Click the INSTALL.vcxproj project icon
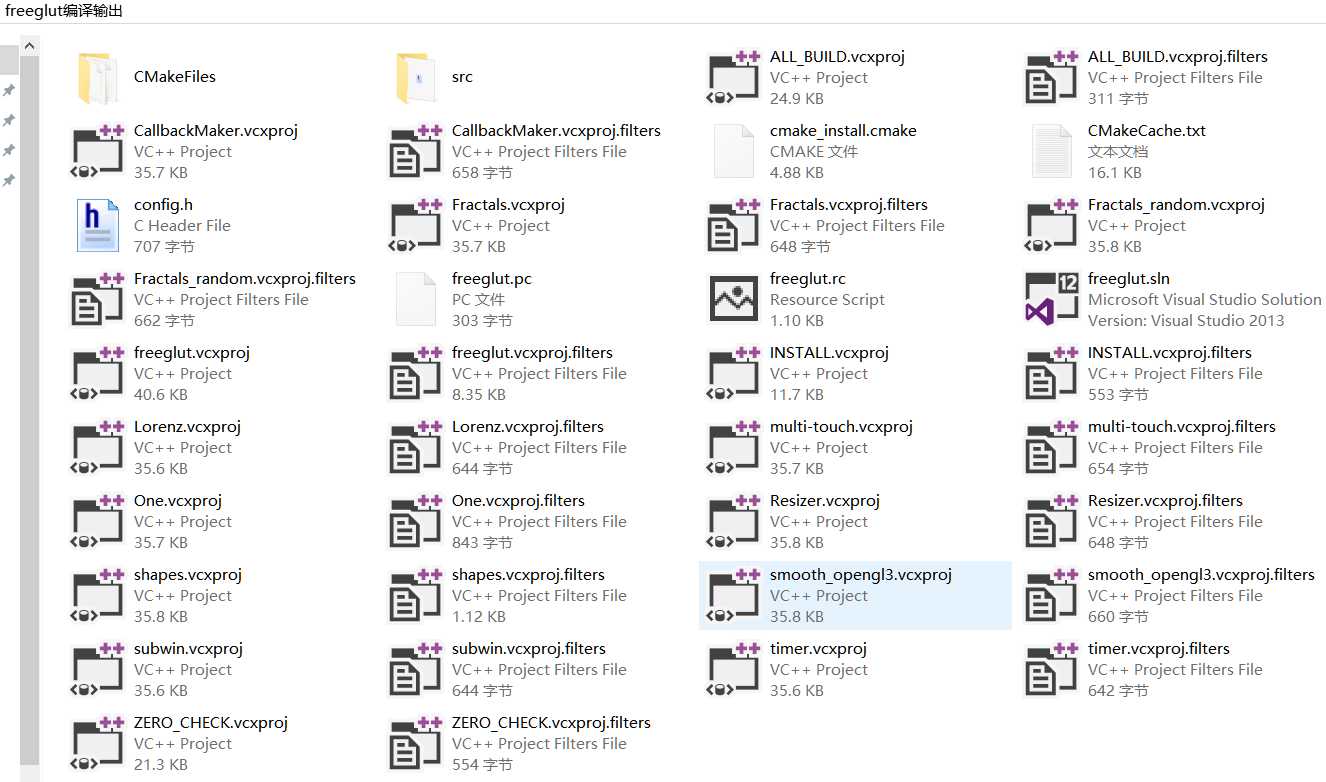Screen dimensions: 1326x782 [x=734, y=374]
